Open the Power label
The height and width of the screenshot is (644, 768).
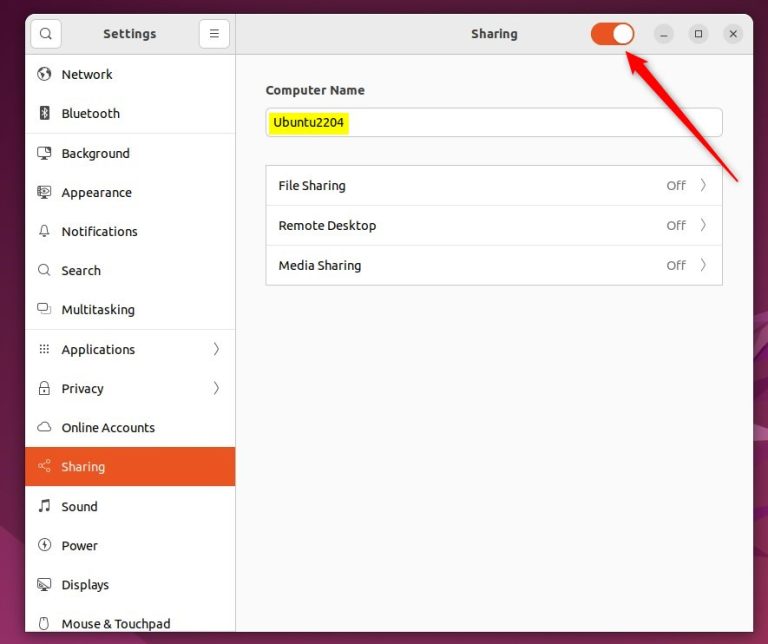[79, 546]
